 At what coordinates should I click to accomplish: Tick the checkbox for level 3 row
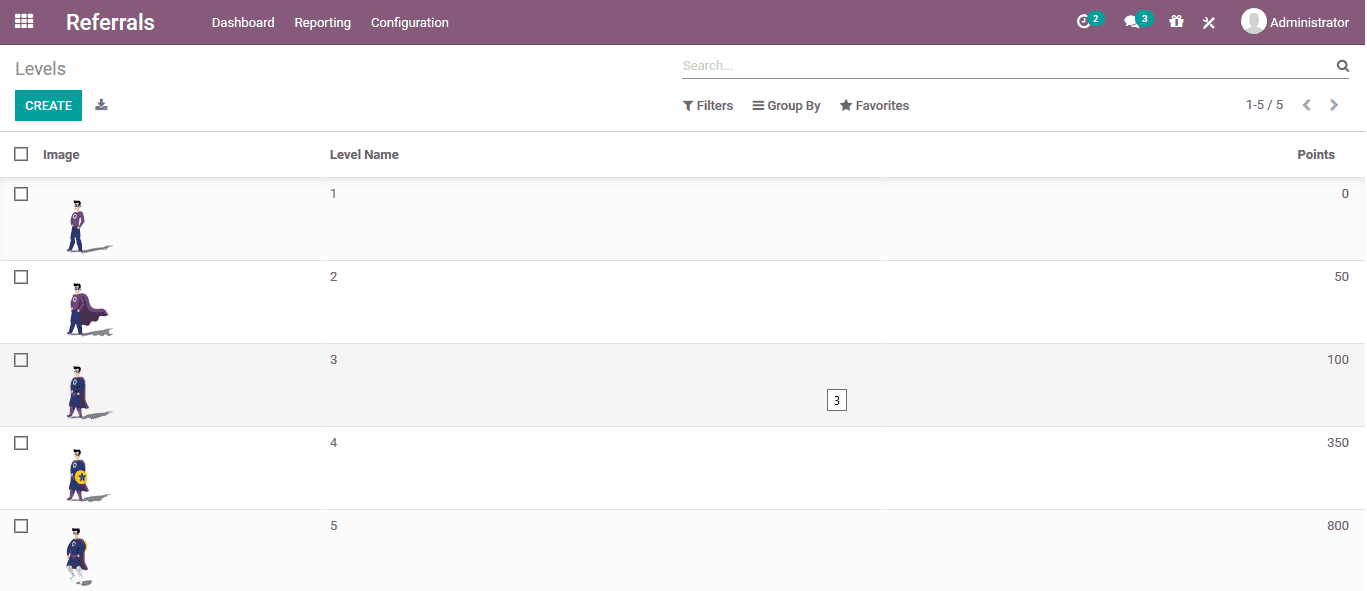[21, 360]
